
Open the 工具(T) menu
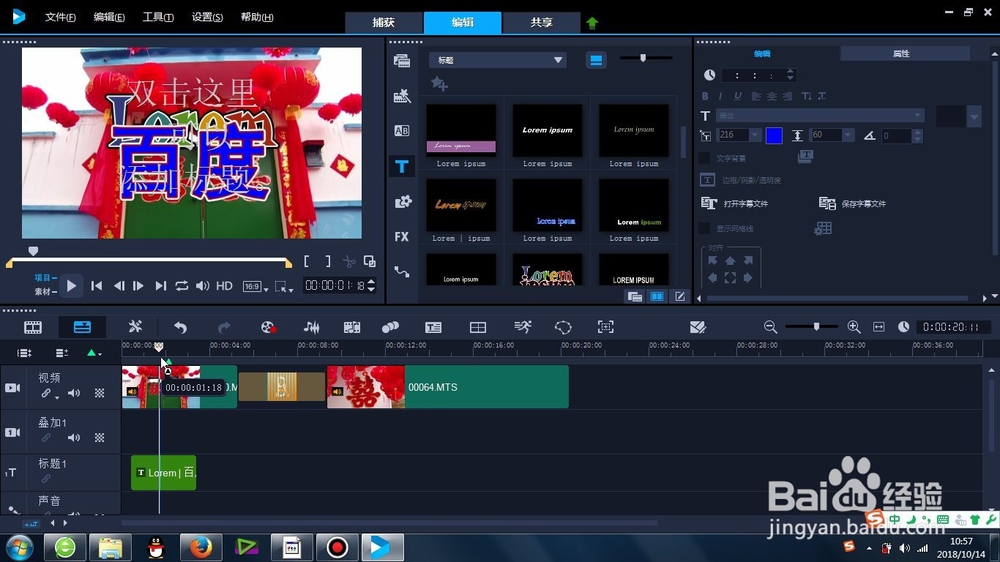158,17
